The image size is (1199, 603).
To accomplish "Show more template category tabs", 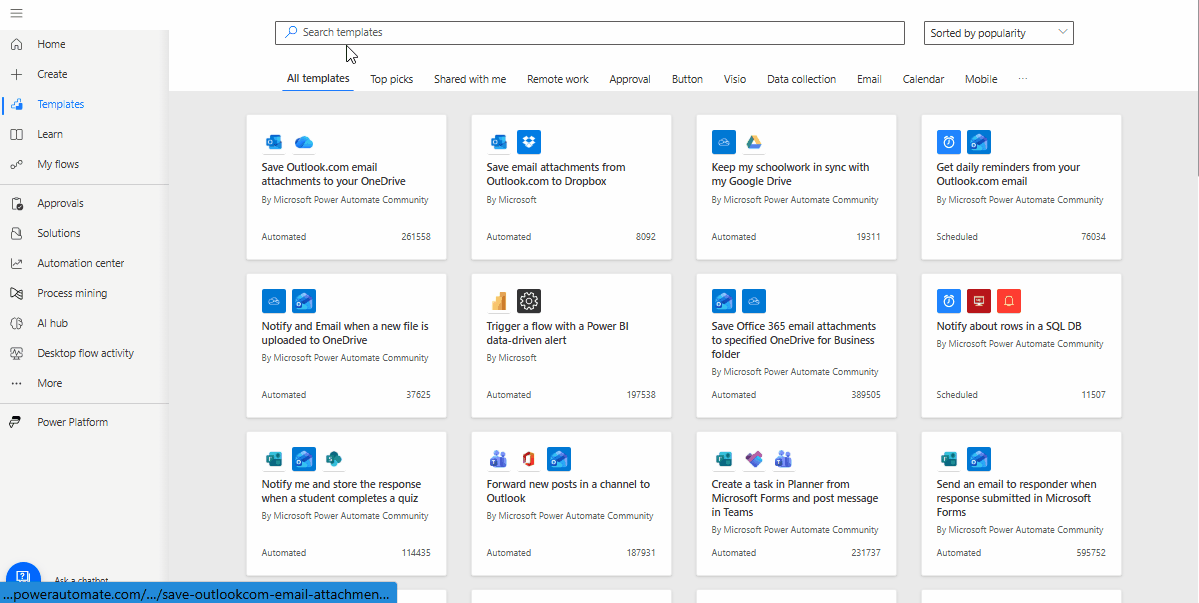I will pos(1022,79).
